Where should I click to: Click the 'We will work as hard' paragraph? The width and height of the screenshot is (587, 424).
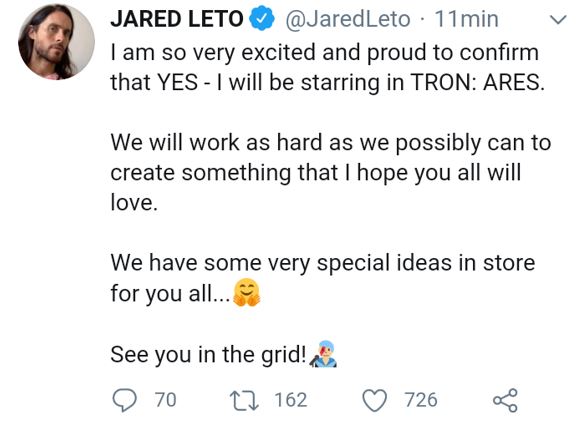click(x=331, y=173)
